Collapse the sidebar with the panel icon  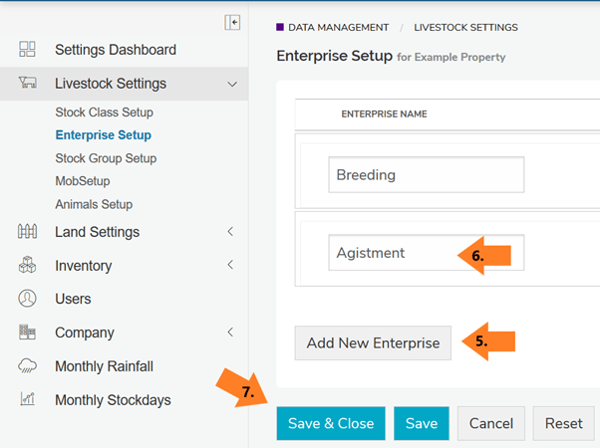[232, 22]
